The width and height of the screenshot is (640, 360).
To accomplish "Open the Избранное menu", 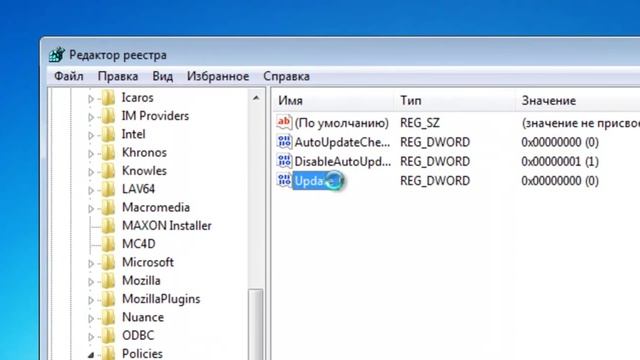I will (x=218, y=76).
